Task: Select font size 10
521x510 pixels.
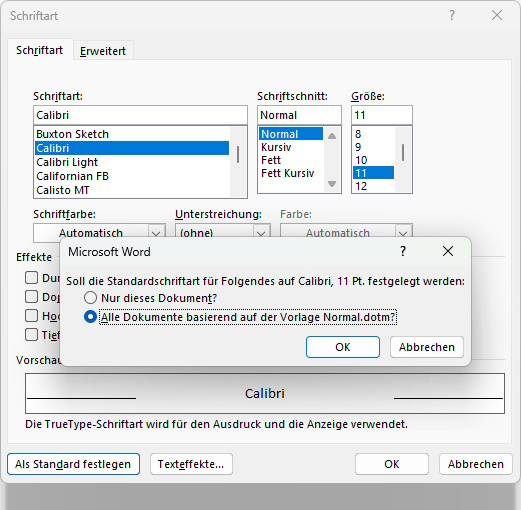Action: 373,160
